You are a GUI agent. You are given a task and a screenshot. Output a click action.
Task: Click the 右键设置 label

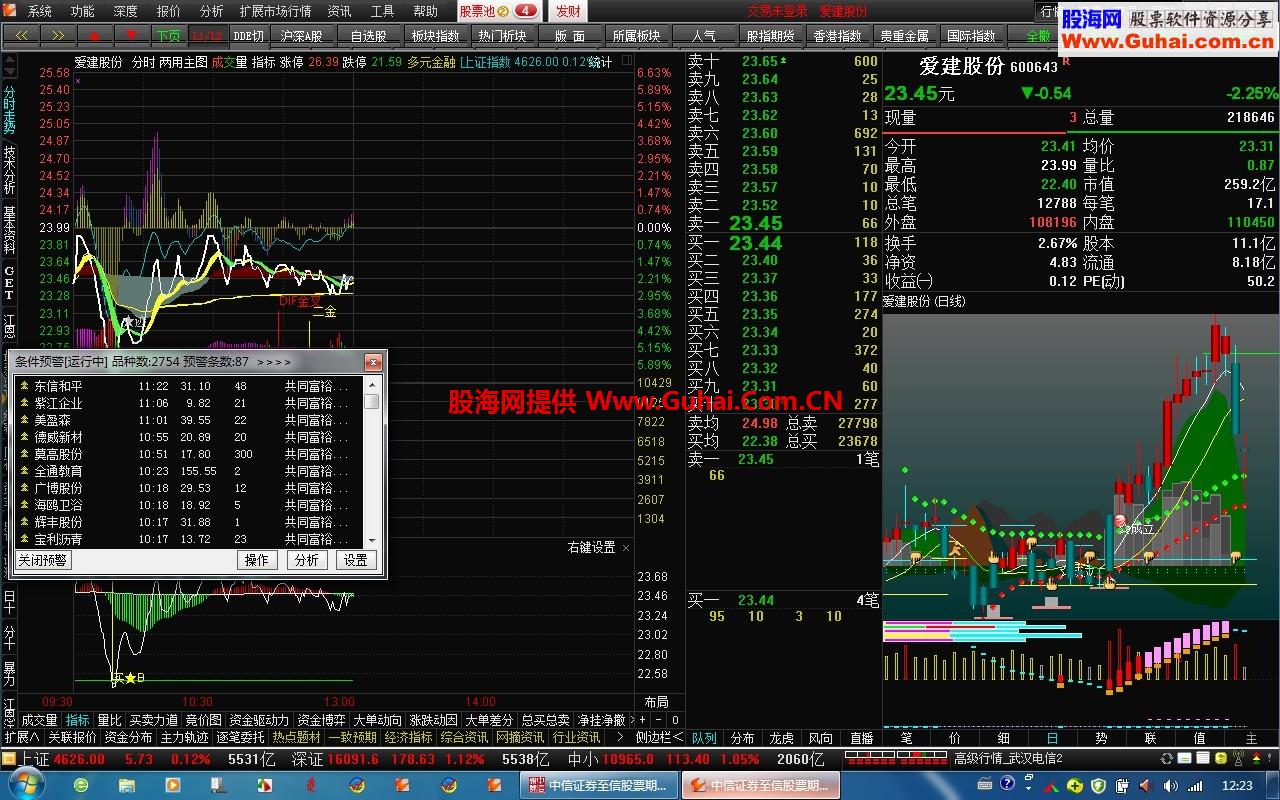(591, 547)
